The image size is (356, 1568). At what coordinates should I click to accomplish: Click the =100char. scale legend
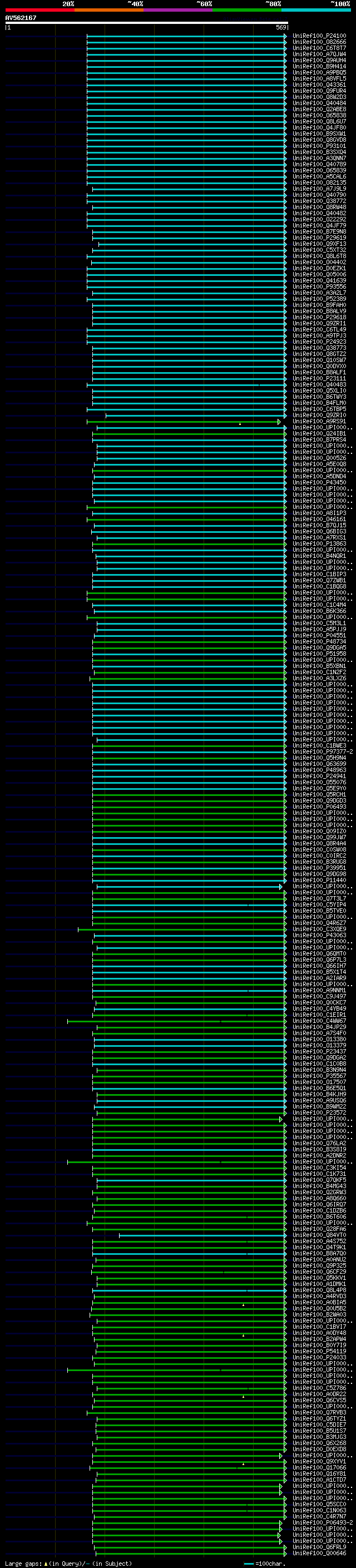click(x=265, y=1564)
